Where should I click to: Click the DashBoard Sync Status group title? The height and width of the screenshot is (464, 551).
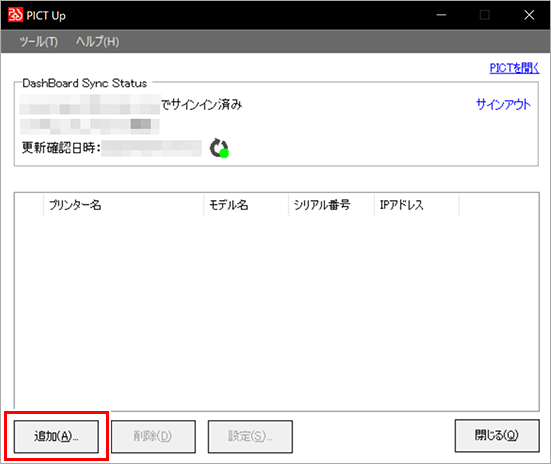(85, 83)
